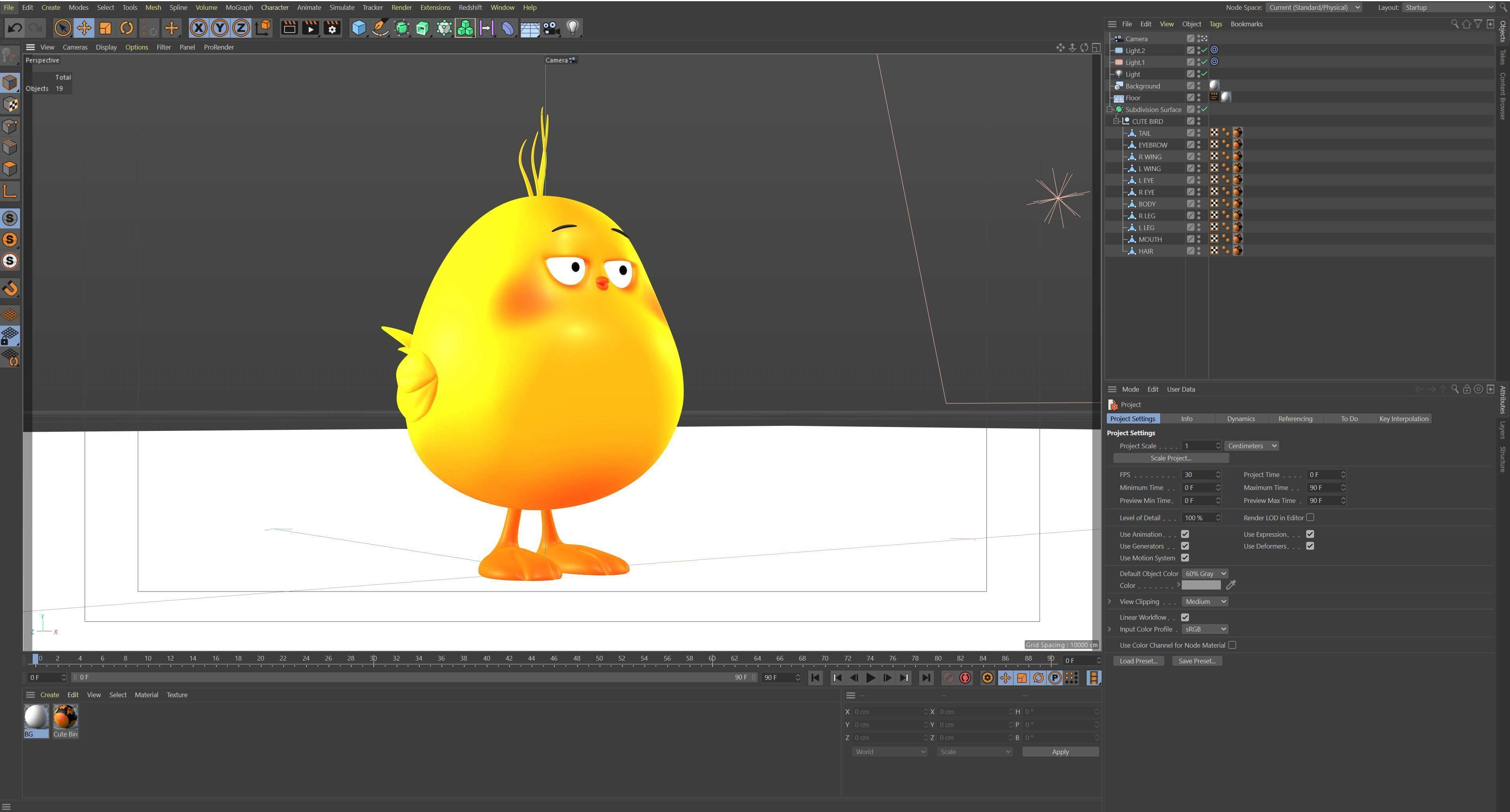Go to end of animation
The height and width of the screenshot is (812, 1510).
926,678
